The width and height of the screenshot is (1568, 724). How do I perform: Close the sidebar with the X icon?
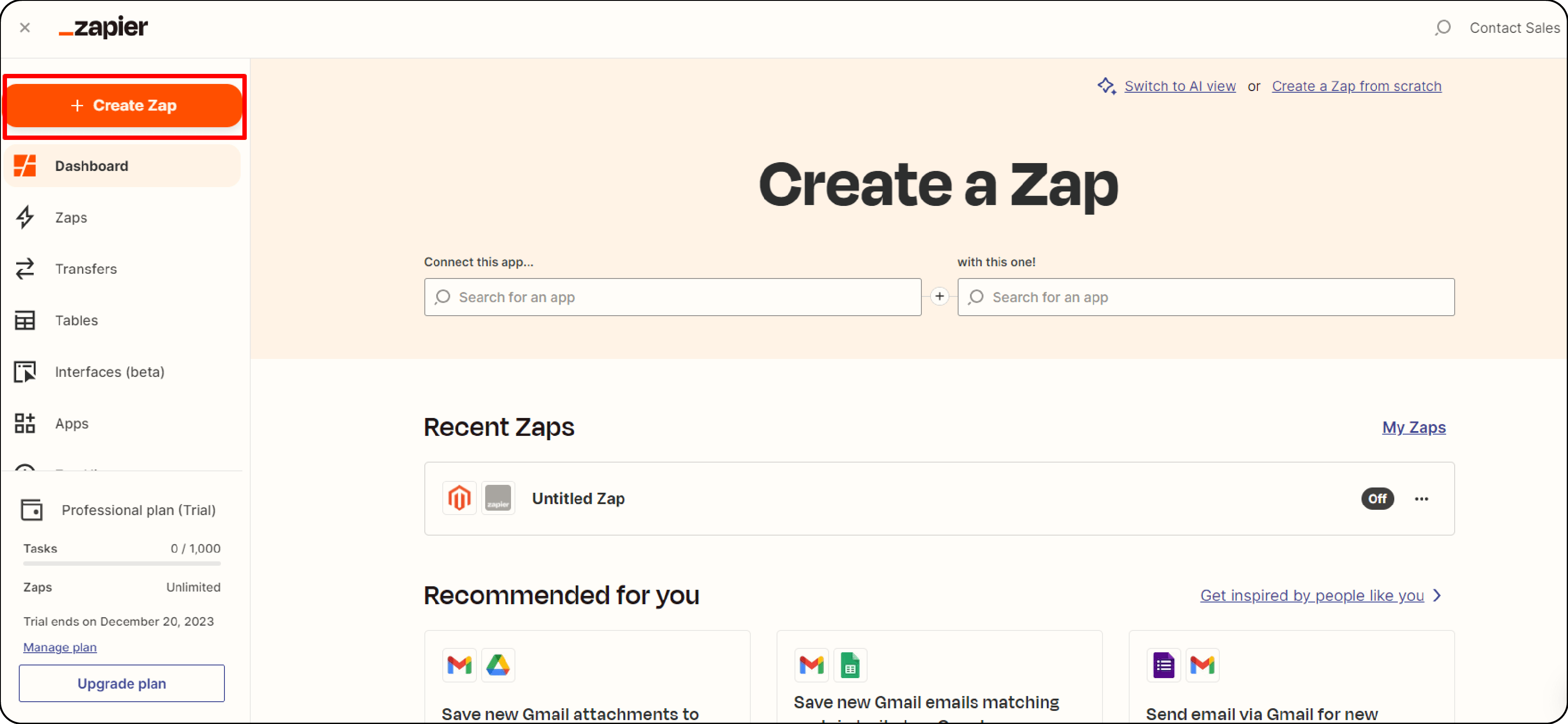coord(25,28)
